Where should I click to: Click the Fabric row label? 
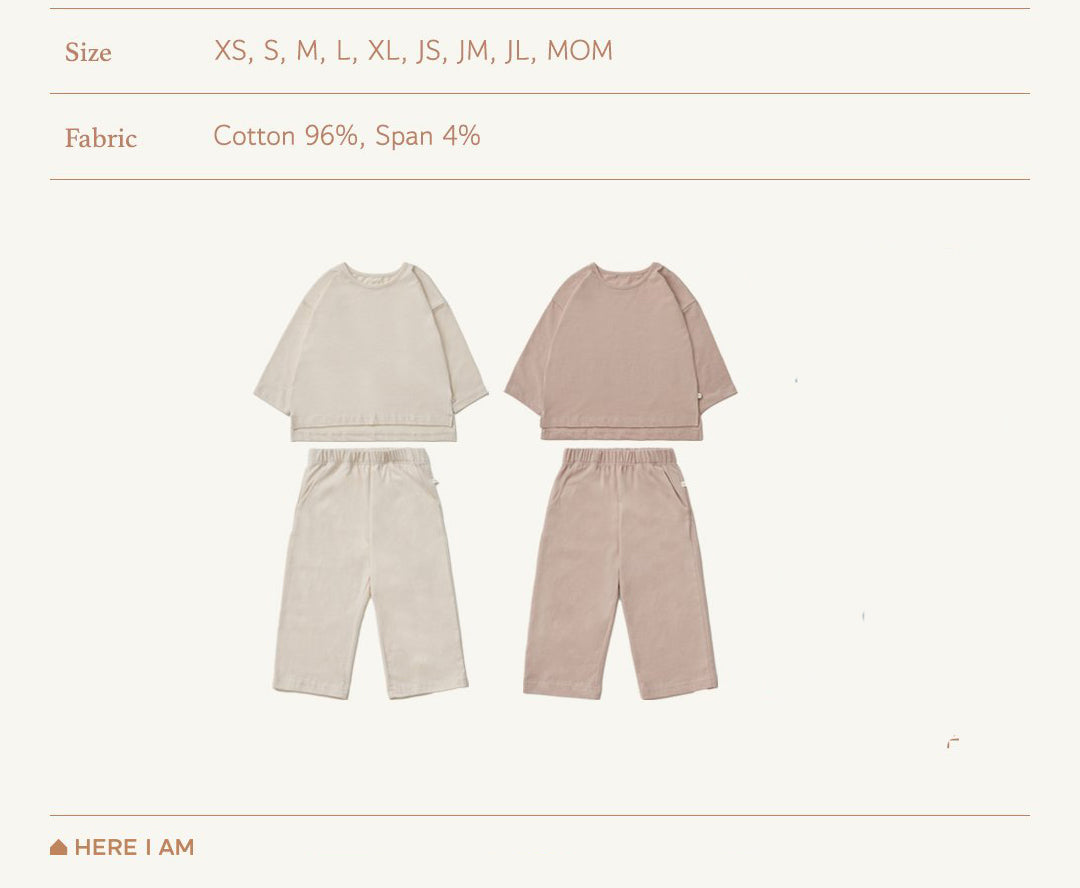(101, 138)
